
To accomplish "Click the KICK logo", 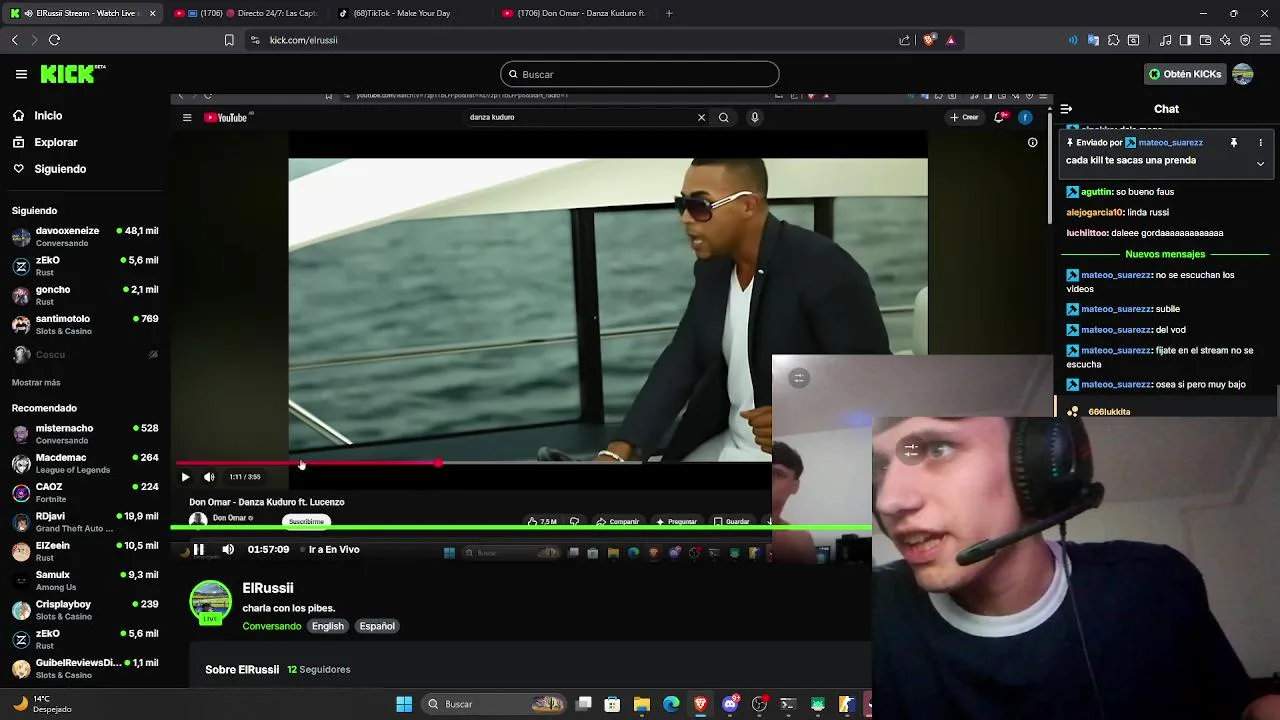I will point(72,74).
